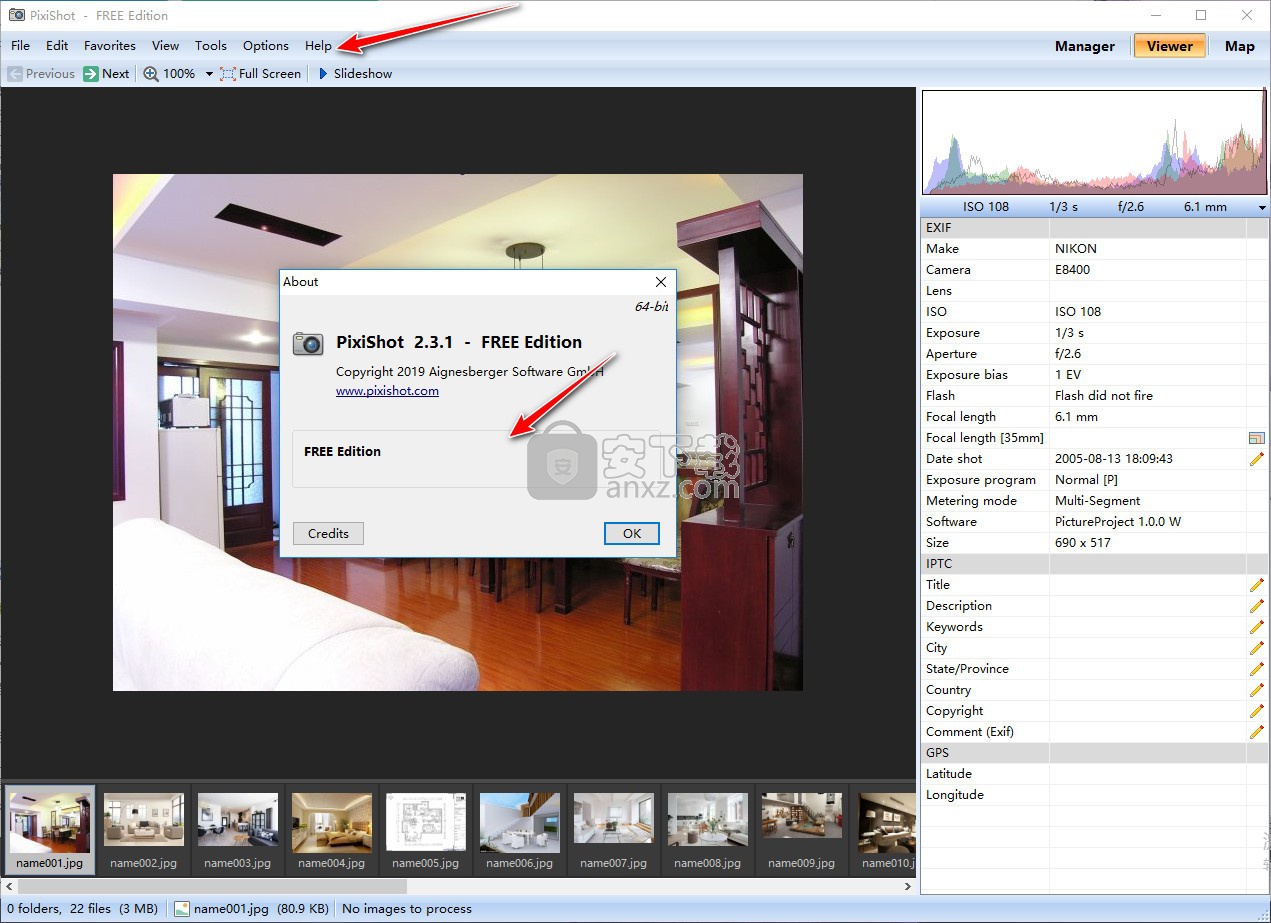Viewport: 1271px width, 923px height.
Task: Click the Credits button in About dialog
Action: click(328, 533)
